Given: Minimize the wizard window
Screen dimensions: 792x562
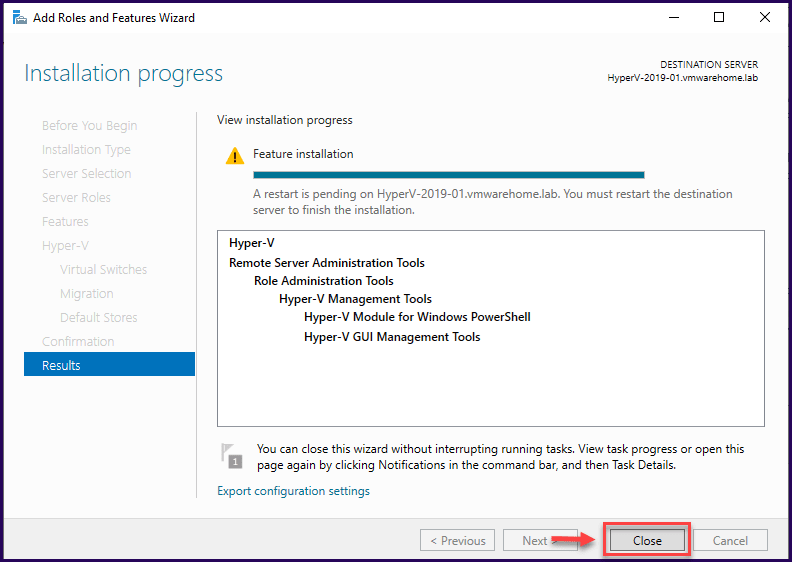Looking at the screenshot, I should 674,17.
